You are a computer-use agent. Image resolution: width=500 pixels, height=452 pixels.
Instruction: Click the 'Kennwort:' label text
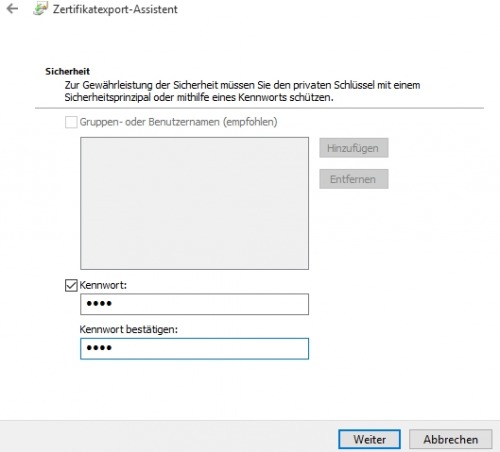(103, 285)
